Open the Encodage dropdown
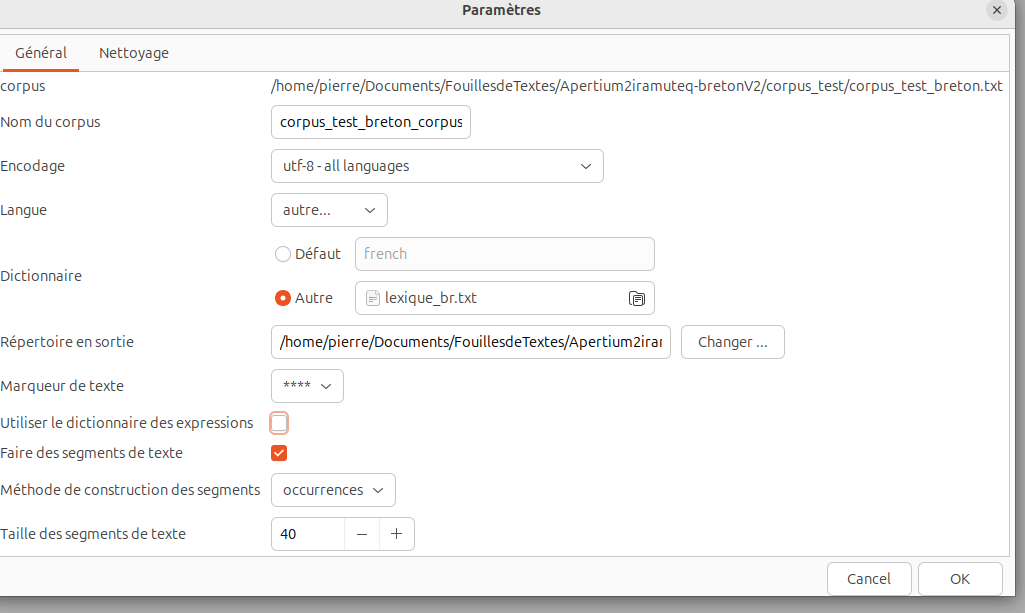 click(437, 166)
